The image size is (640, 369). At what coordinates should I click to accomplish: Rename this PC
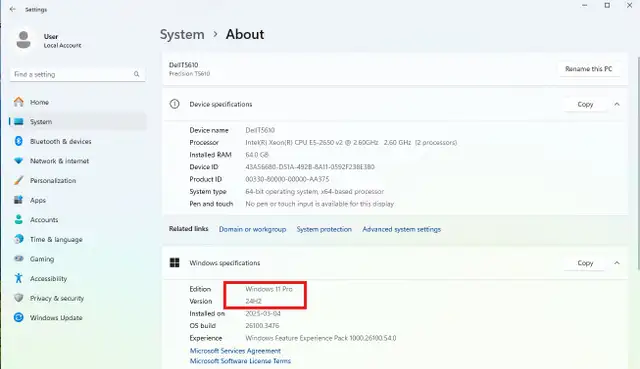589,69
